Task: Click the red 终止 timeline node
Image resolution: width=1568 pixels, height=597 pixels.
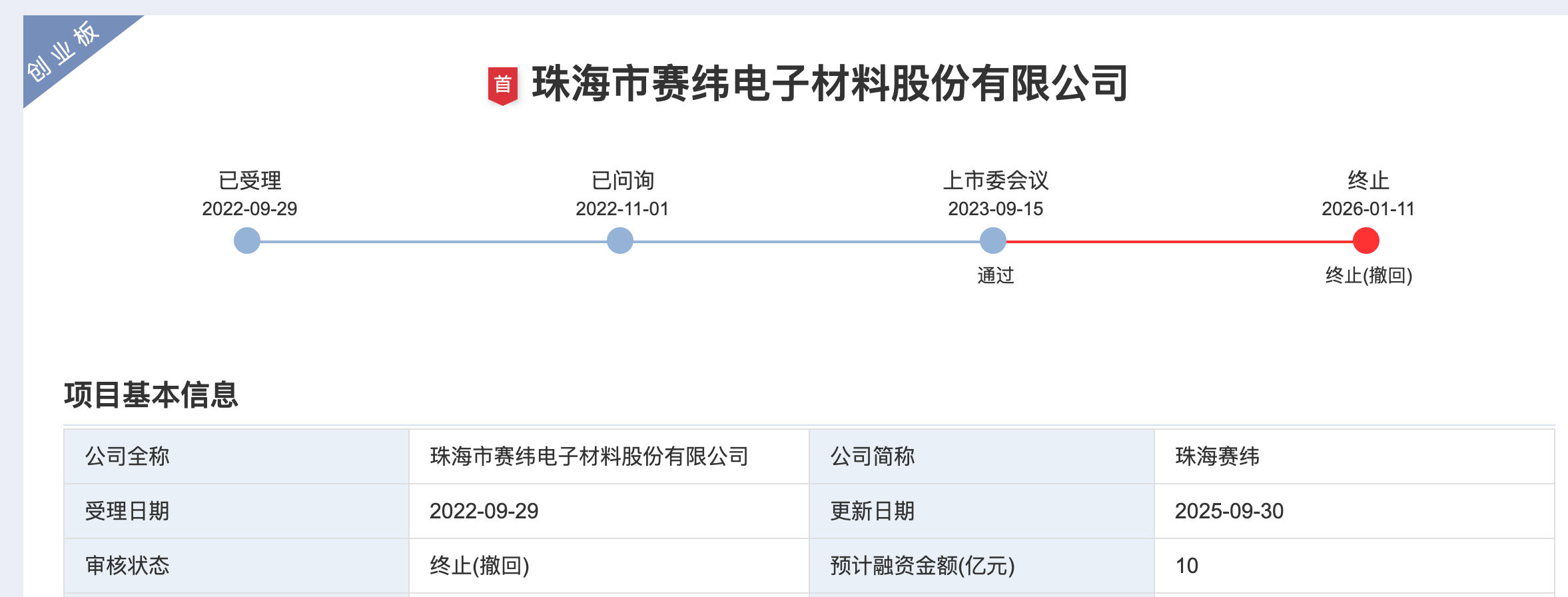Action: coord(1366,241)
